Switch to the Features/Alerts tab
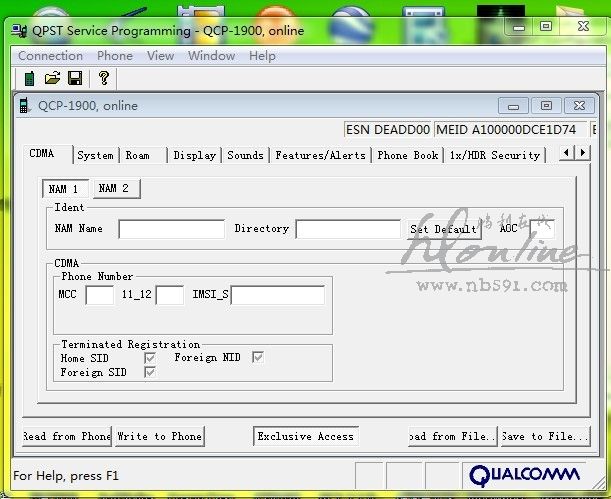The width and height of the screenshot is (611, 499). (x=320, y=155)
